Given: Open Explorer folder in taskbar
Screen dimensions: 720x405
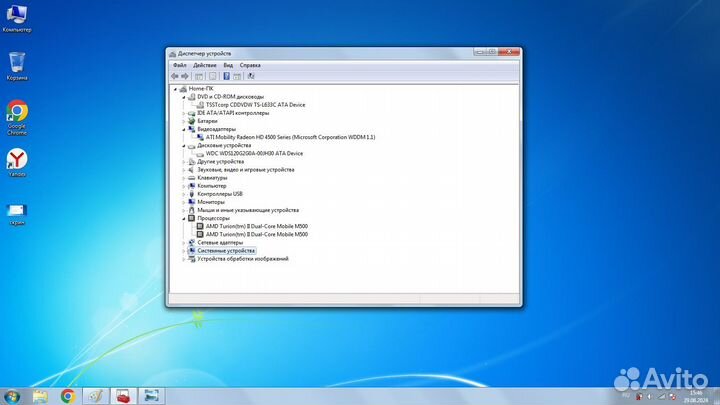Looking at the screenshot, I should (x=40, y=396).
